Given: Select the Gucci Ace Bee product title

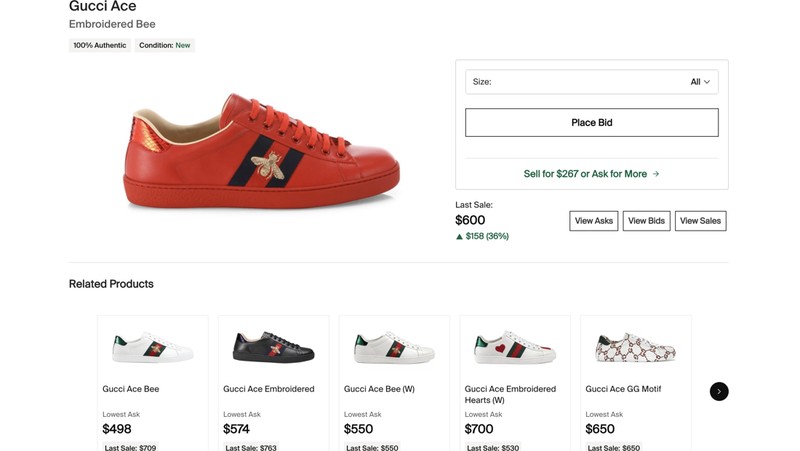Looking at the screenshot, I should click(x=131, y=389).
